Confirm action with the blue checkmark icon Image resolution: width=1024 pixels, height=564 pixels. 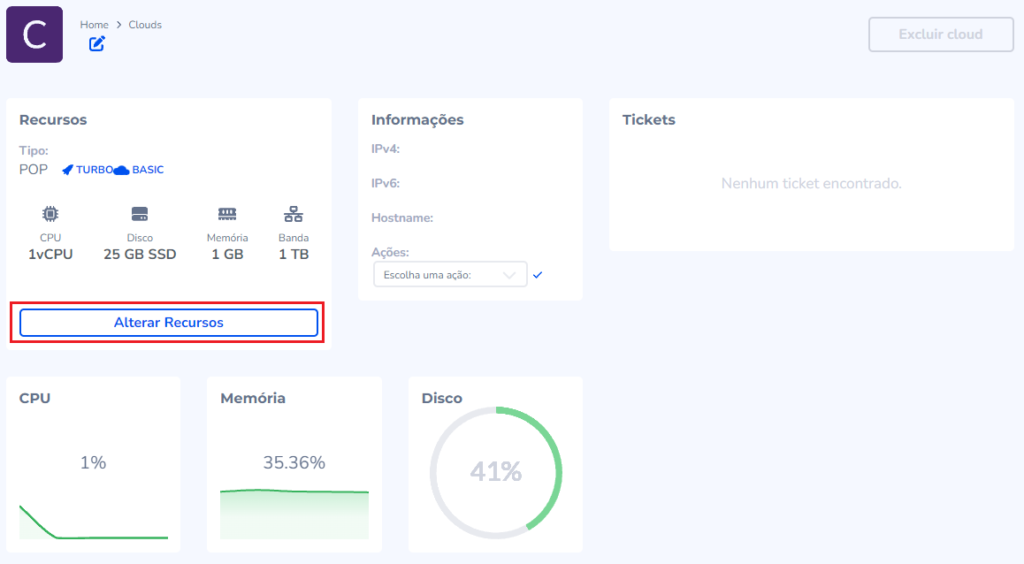tap(538, 275)
